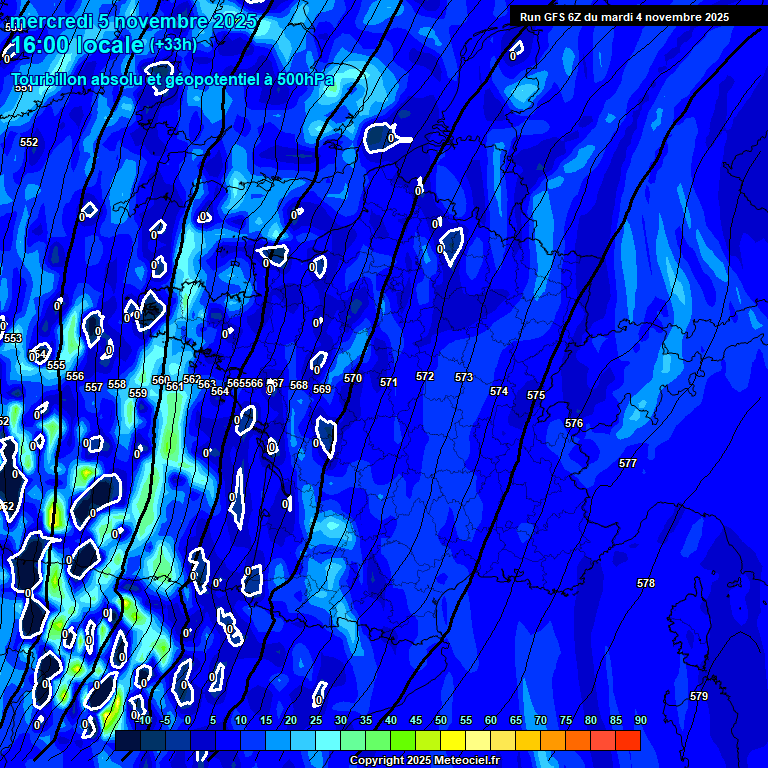Click the 577 geopotential contour label

pos(628,463)
